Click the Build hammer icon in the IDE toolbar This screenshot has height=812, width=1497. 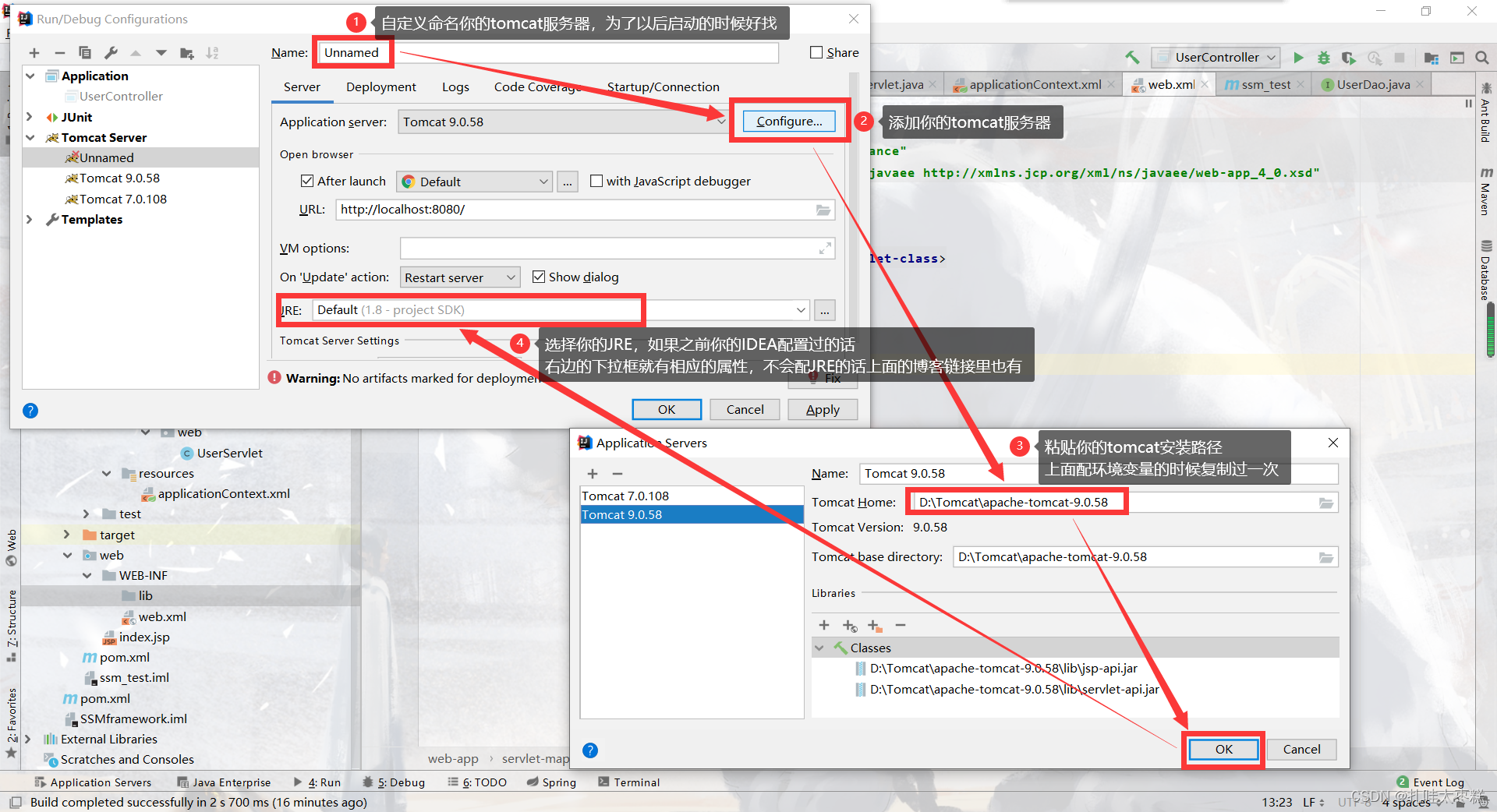coord(1132,57)
